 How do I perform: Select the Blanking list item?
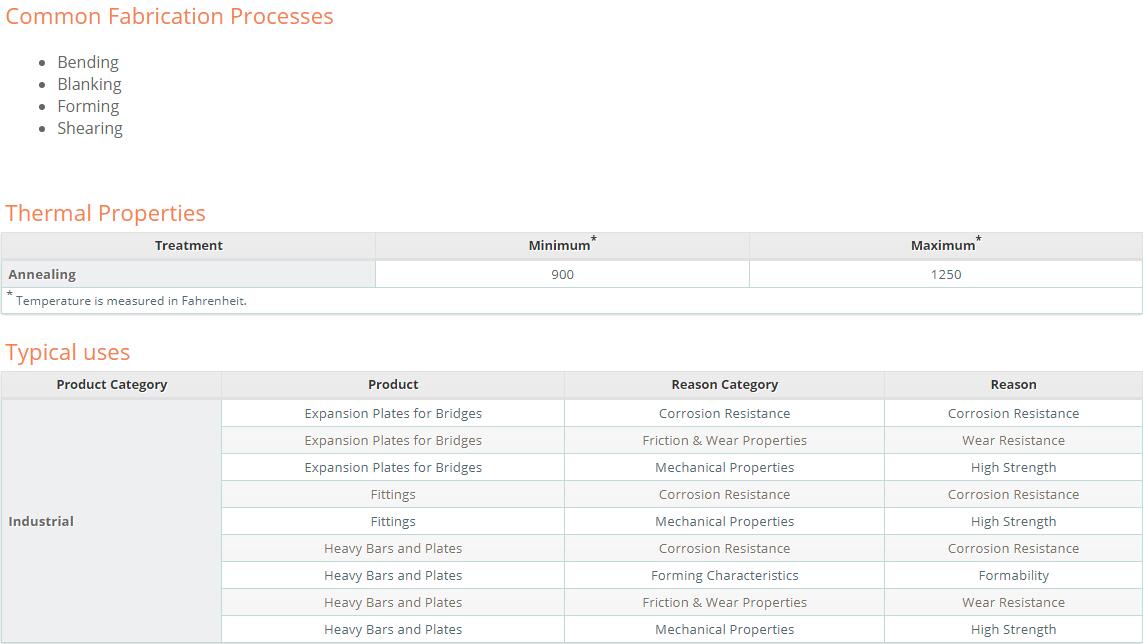coord(90,85)
